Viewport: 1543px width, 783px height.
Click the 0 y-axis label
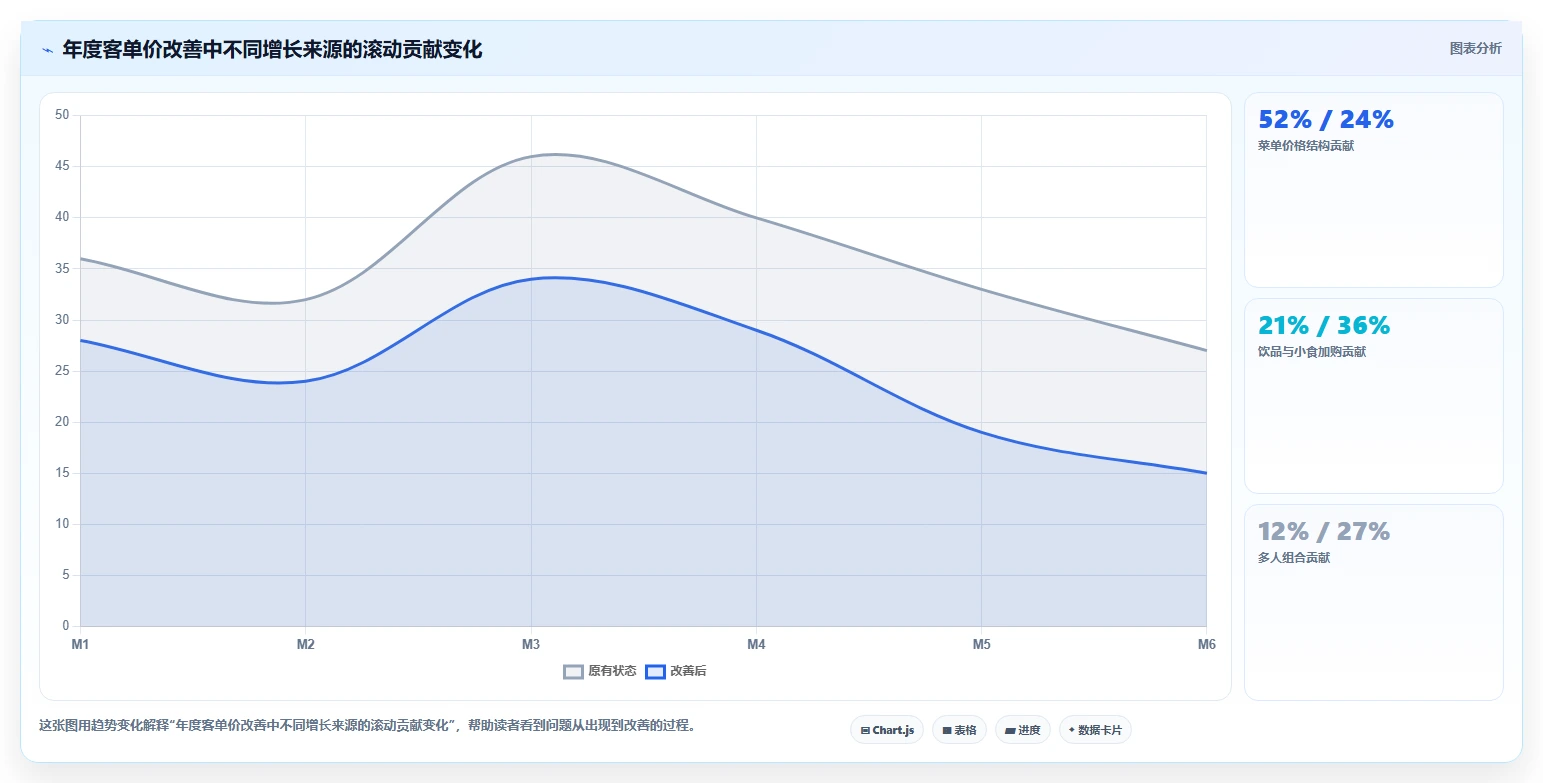tap(66, 626)
